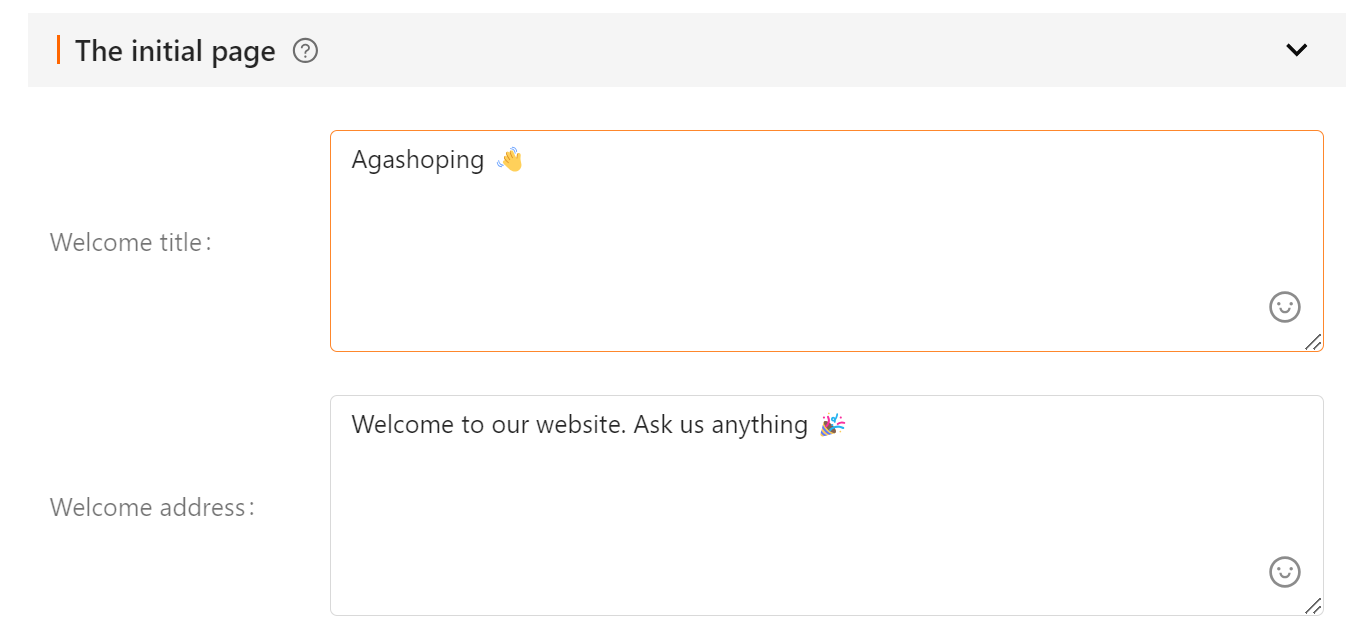Click the Welcome title resize handle
Viewport: 1349px width, 641px height.
tap(1313, 342)
